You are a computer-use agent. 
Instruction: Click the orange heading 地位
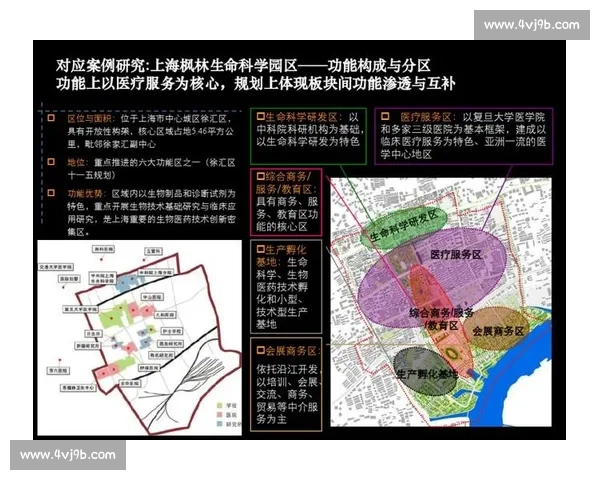coord(76,162)
